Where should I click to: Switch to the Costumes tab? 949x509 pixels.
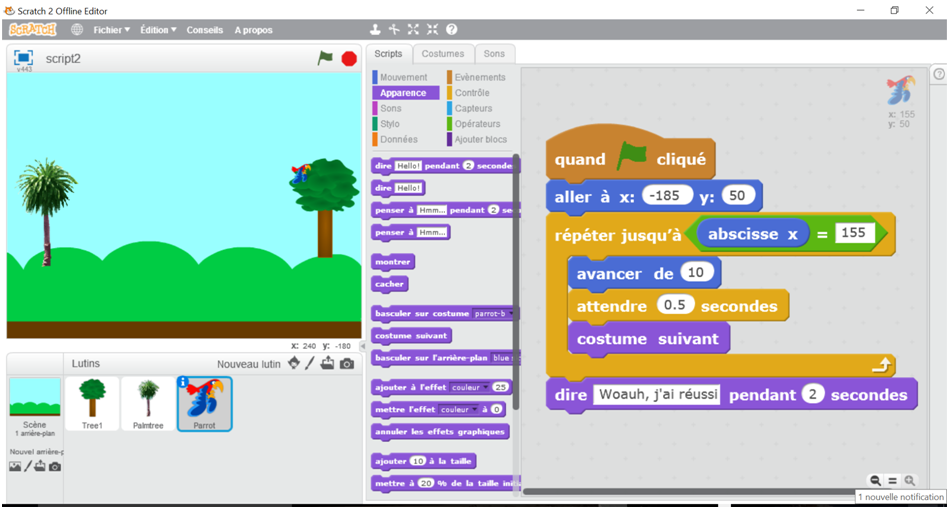coord(442,54)
